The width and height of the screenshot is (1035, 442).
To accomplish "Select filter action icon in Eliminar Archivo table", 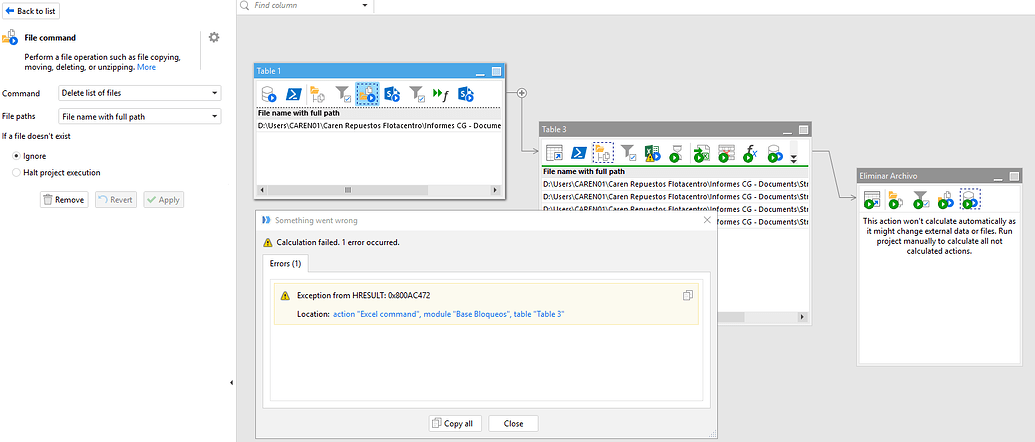I will tap(921, 200).
